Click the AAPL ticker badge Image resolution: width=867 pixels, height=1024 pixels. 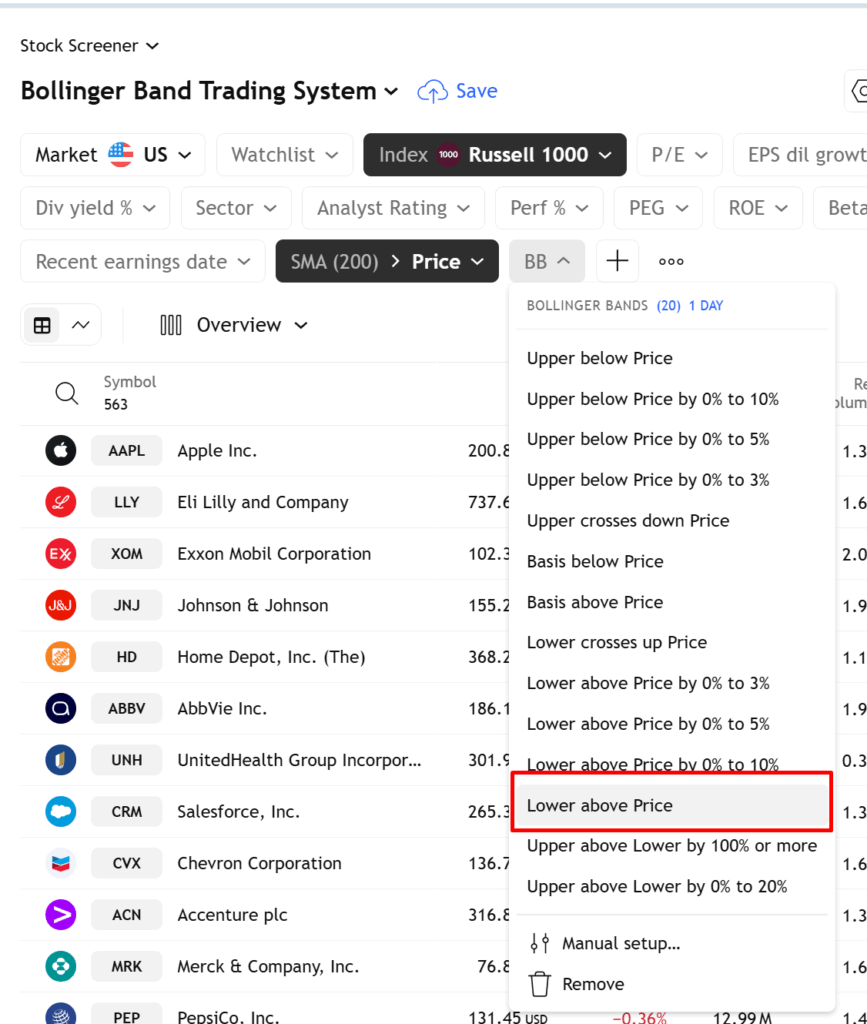(127, 451)
